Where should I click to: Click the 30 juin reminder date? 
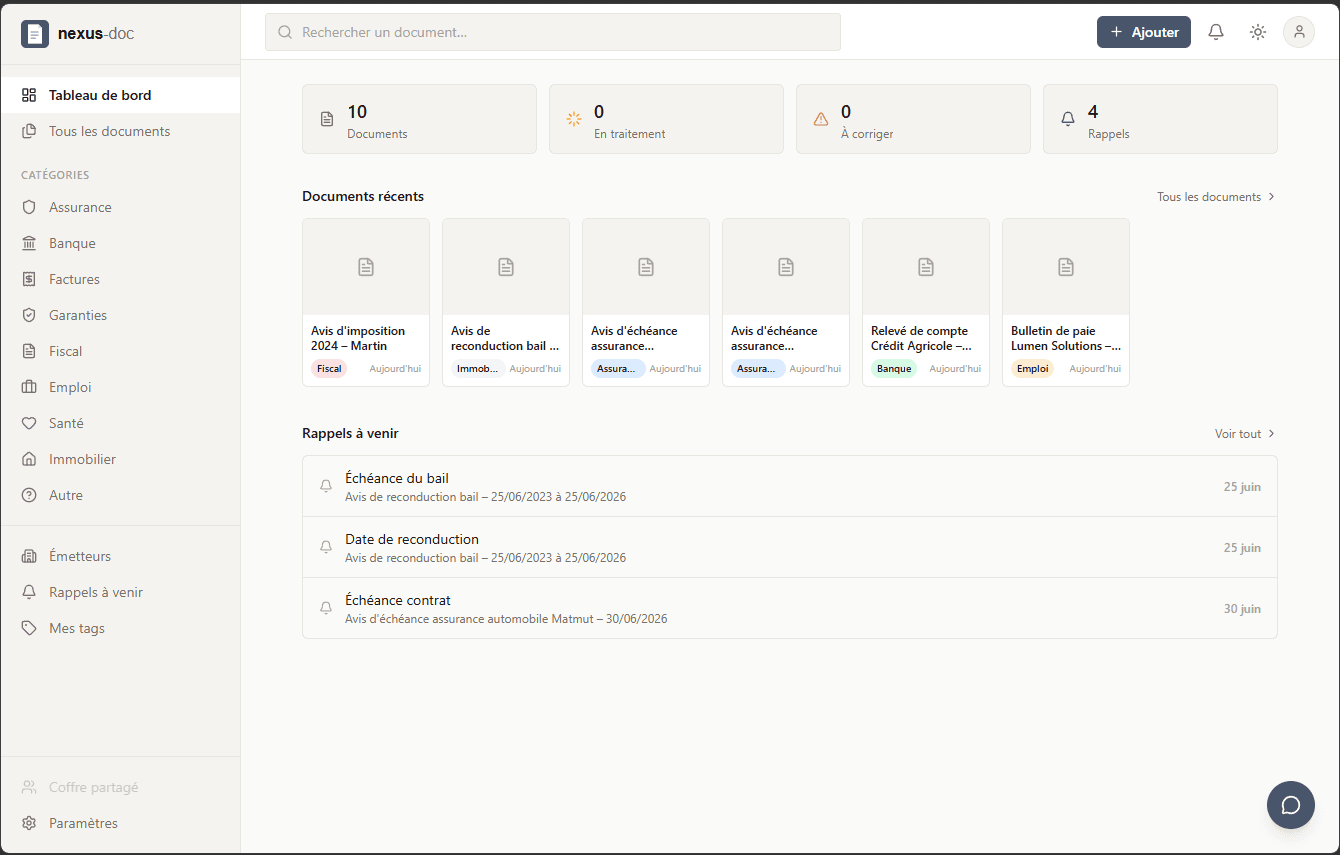[1242, 609]
